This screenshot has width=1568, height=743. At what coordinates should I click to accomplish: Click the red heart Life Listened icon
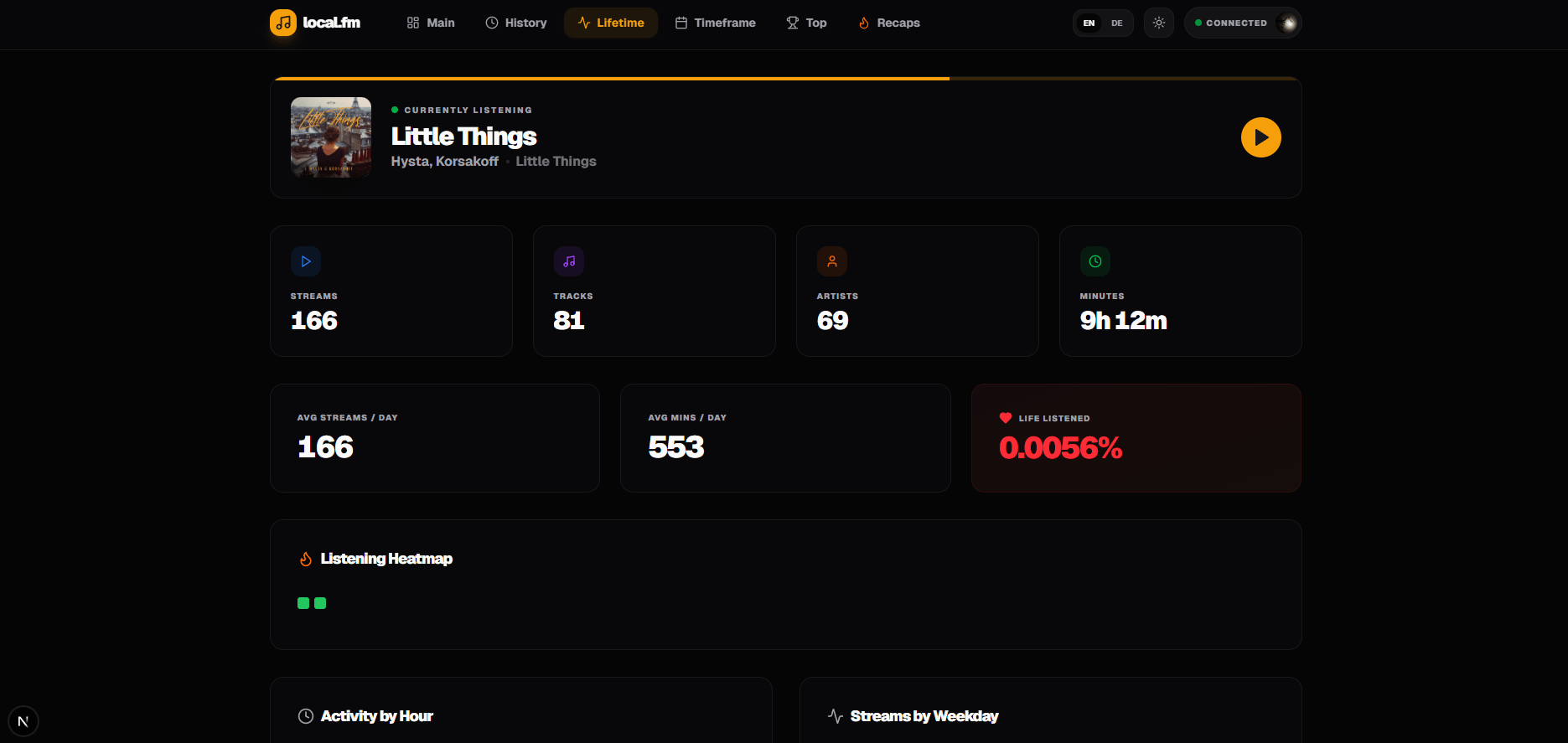1006,418
